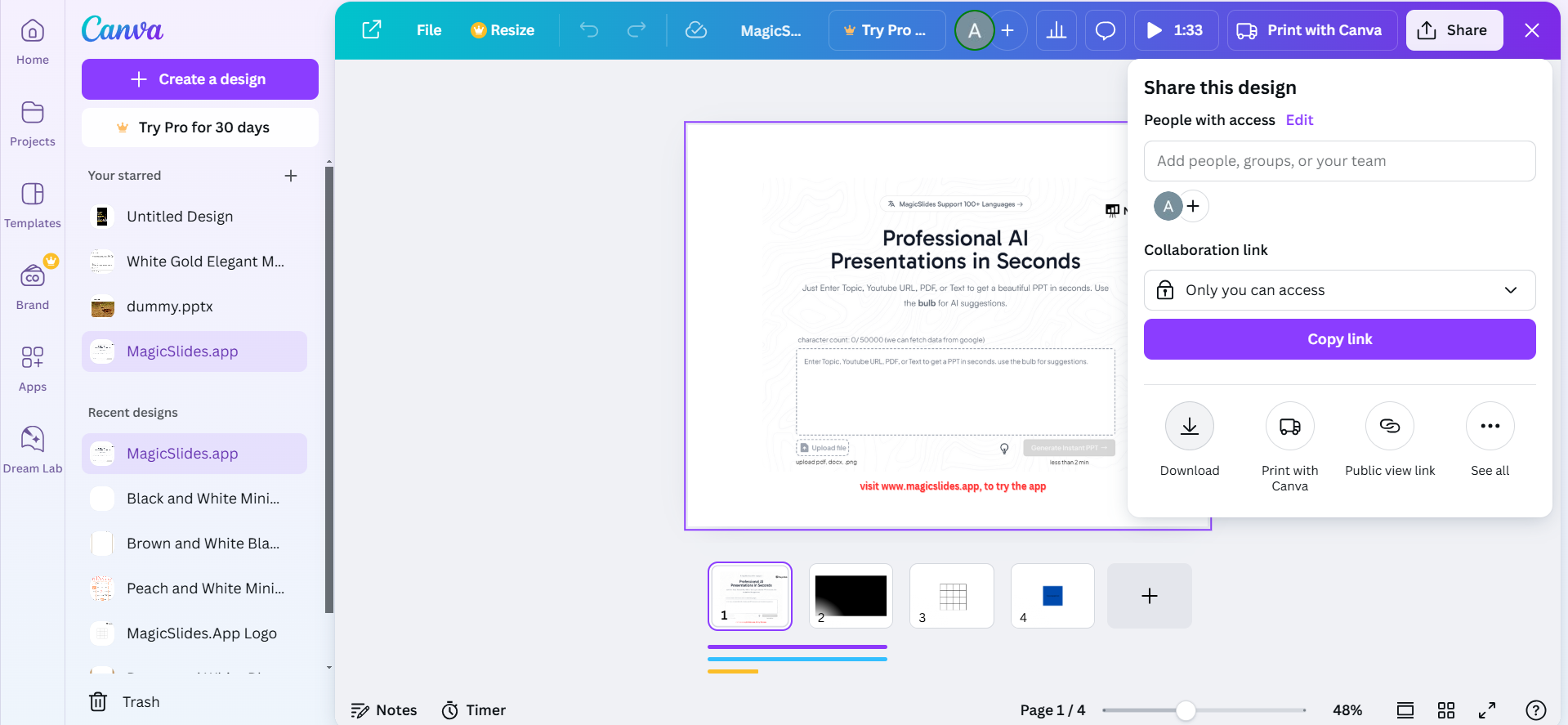This screenshot has height=725, width=1568.
Task: Click the sidebar list scrollbar
Action: [x=329, y=389]
